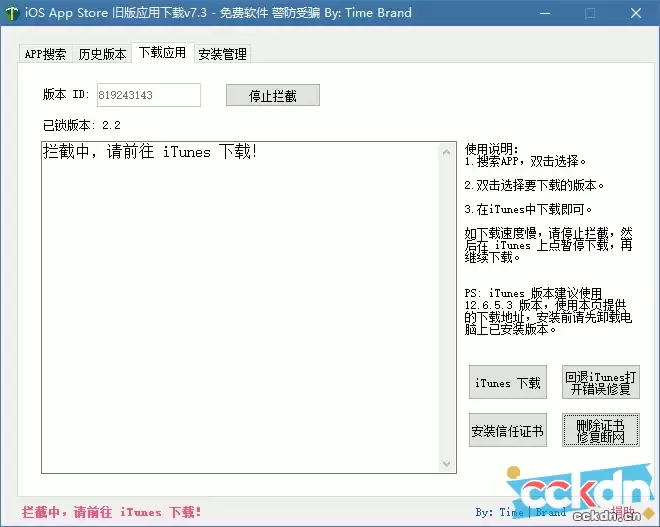The image size is (660, 527).
Task: Click the PS: iTunes 版本建议 note
Action: click(548, 311)
